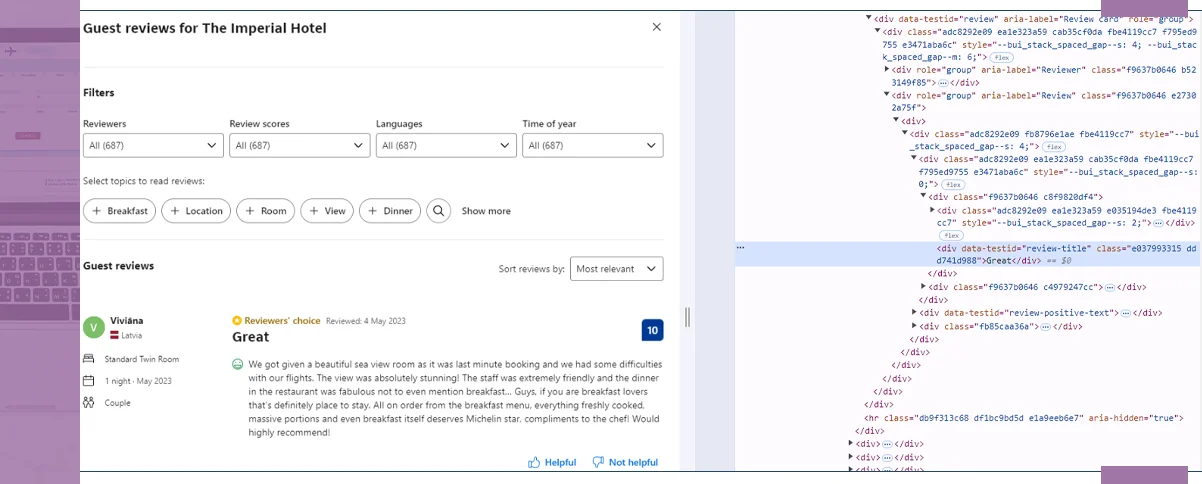
Task: Select the Location topic chip
Action: click(196, 211)
